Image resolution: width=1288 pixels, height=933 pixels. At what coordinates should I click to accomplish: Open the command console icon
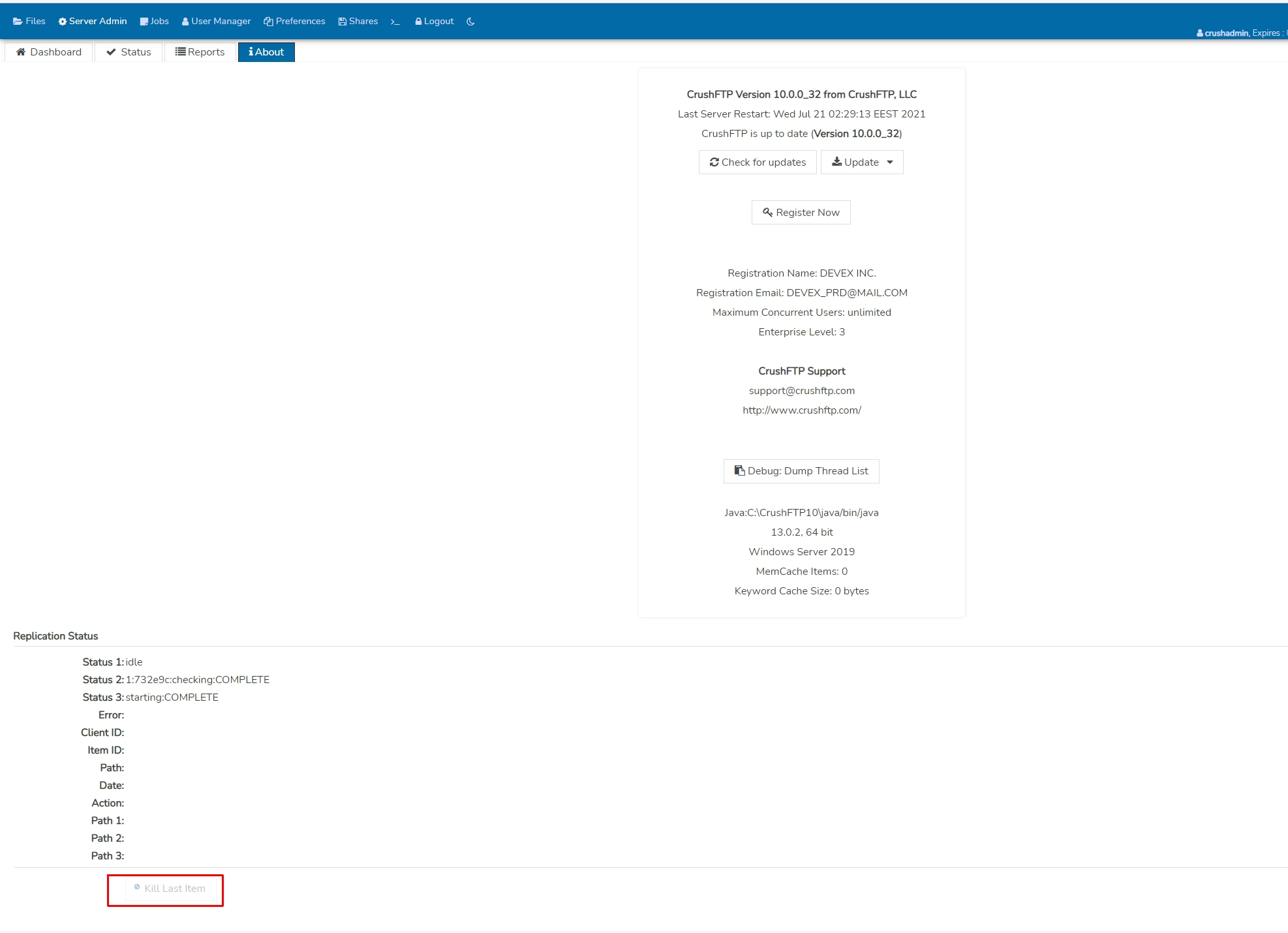(x=395, y=22)
